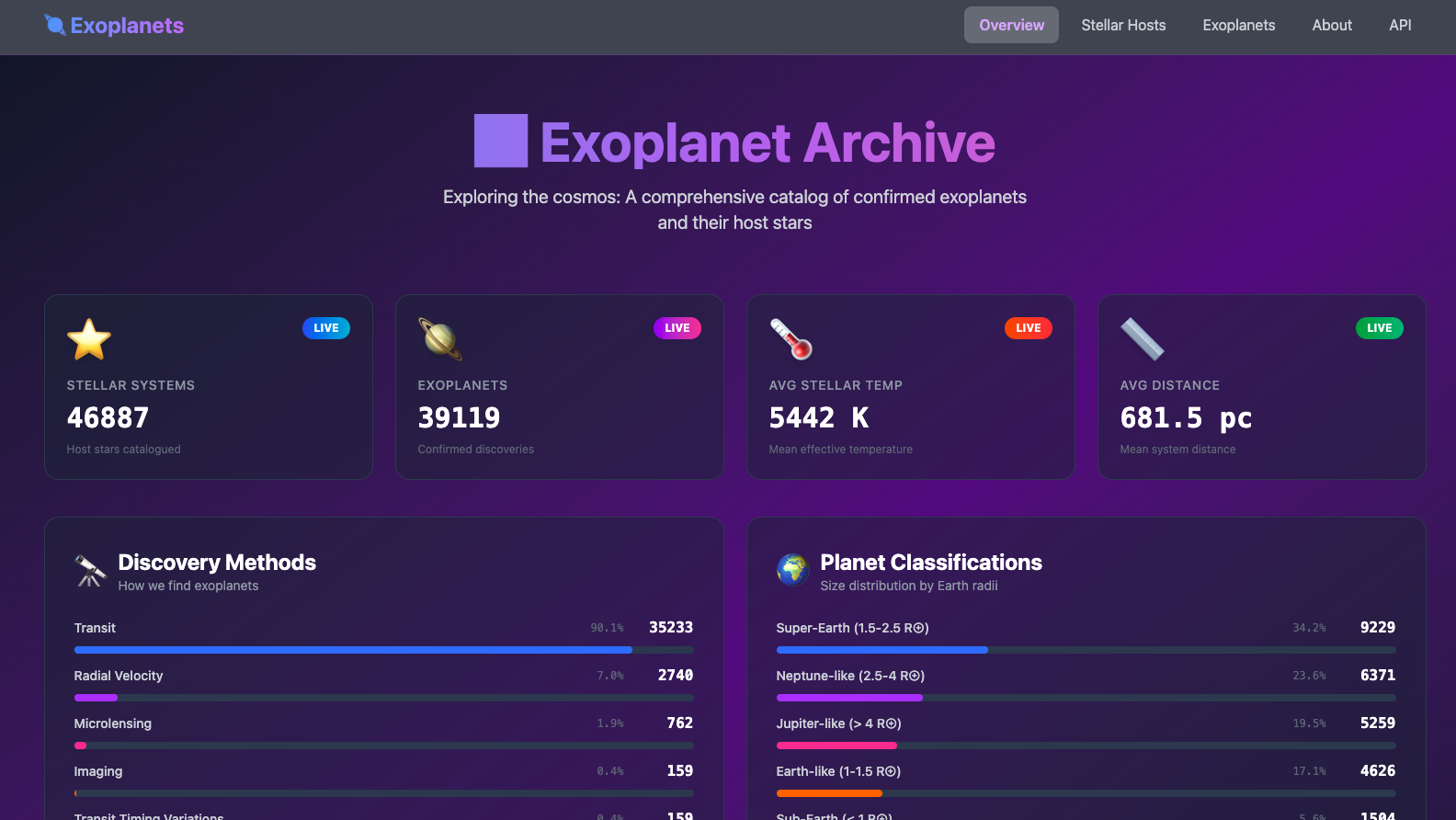1456x820 pixels.
Task: Click the Super-Earth (1.5-2.5 R⊕) label
Action: (x=852, y=628)
